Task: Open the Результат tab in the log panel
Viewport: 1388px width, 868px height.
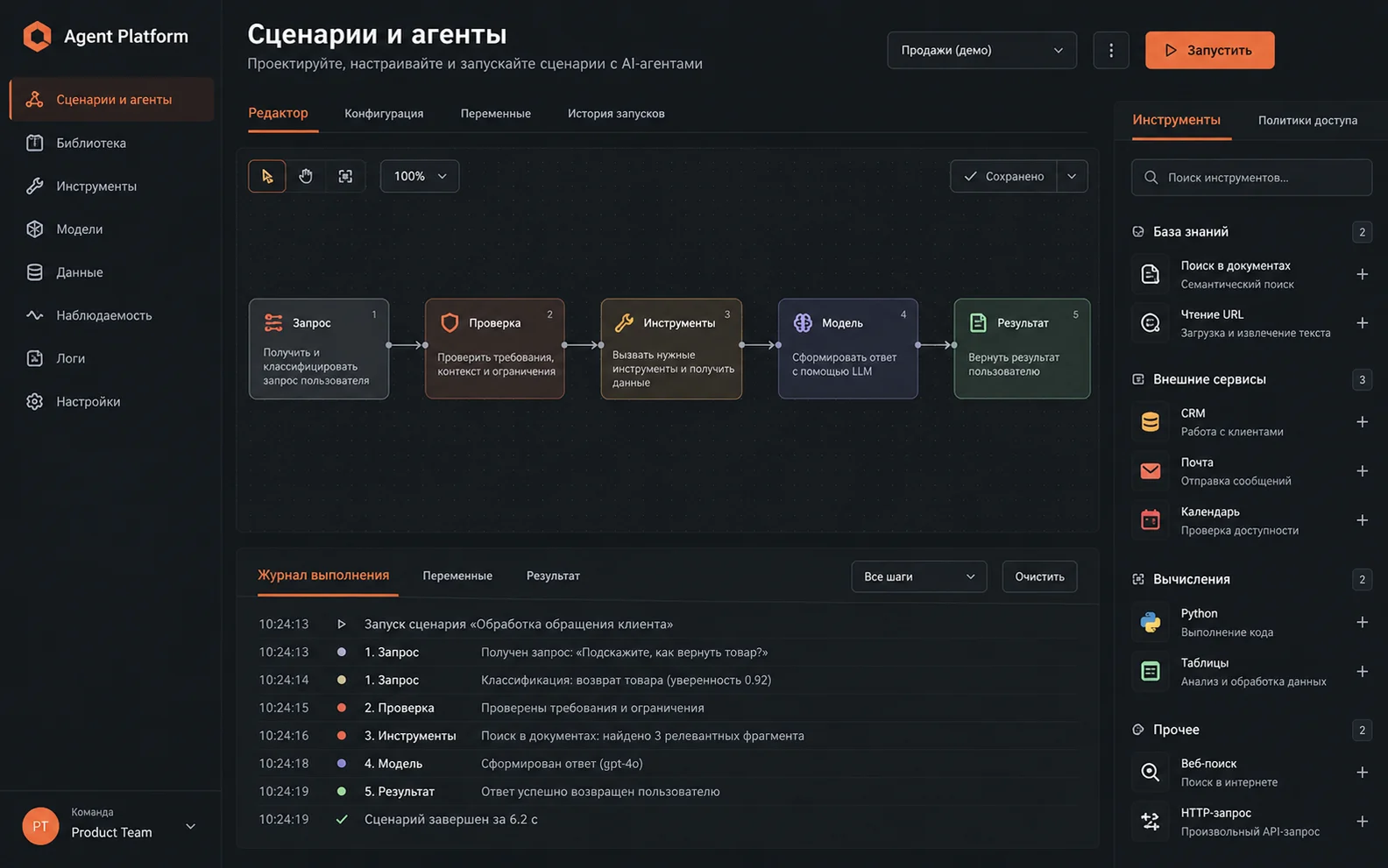Action: tap(553, 575)
